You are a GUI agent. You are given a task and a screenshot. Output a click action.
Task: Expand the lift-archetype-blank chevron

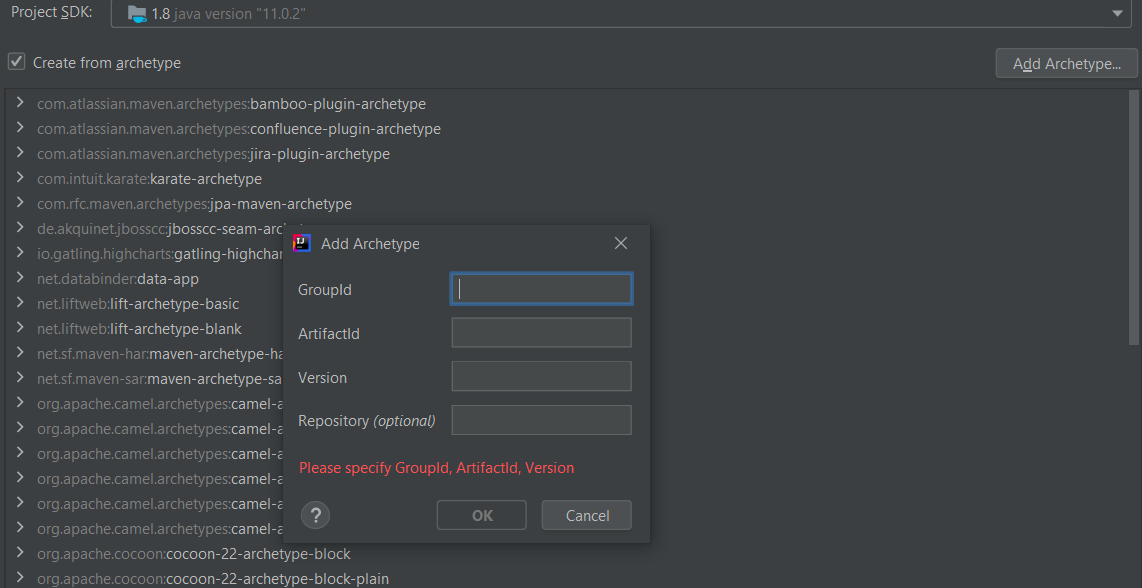tap(20, 327)
